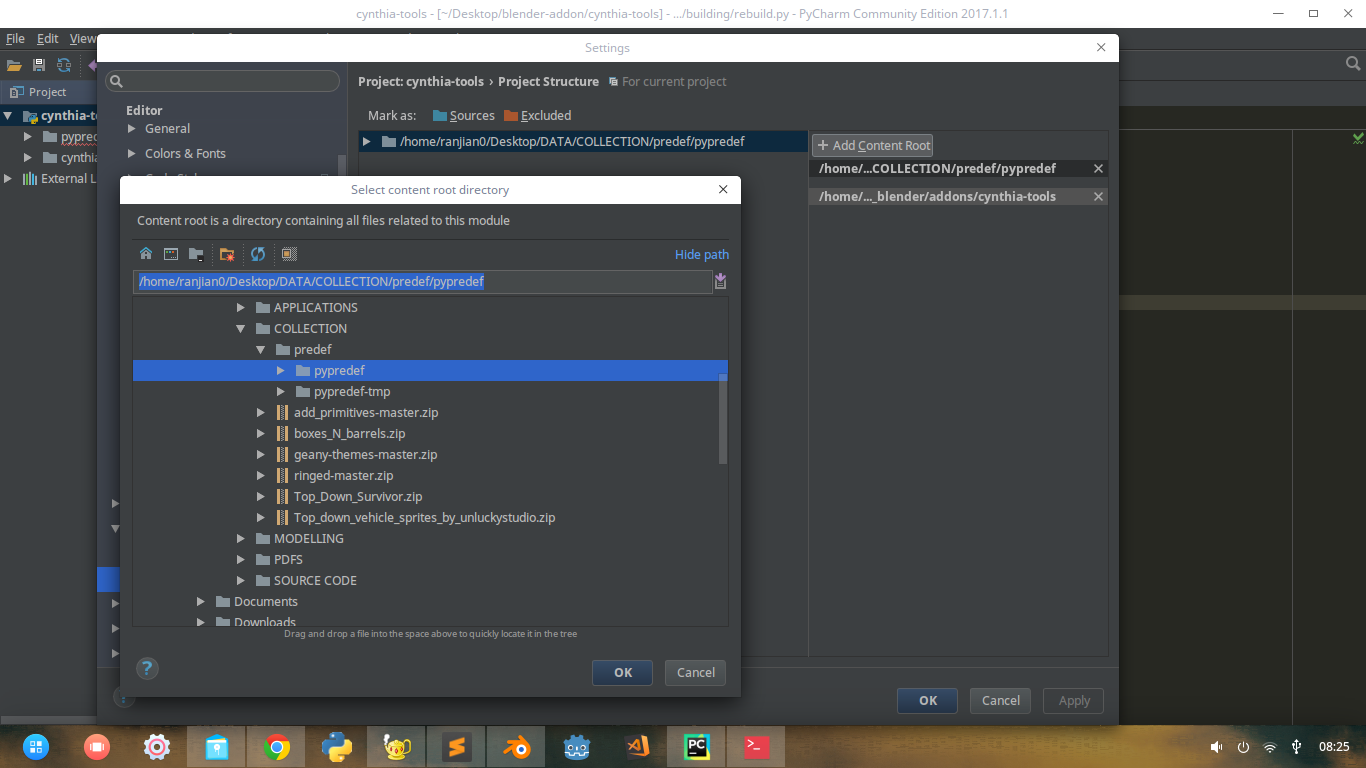Go to the home directory in file chooser
Viewport: 1366px width, 768px height.
pos(146,254)
